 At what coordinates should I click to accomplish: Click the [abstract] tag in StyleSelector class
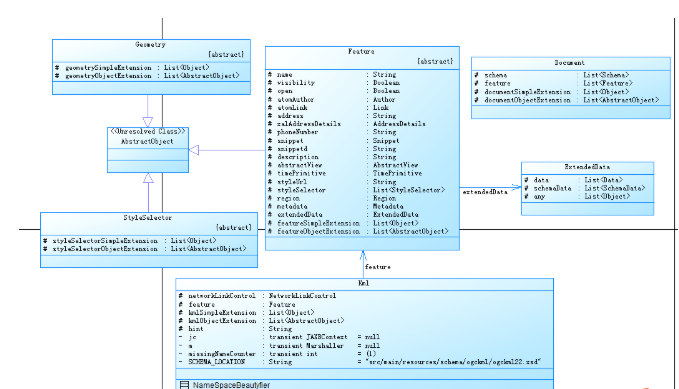pyautogui.click(x=233, y=227)
